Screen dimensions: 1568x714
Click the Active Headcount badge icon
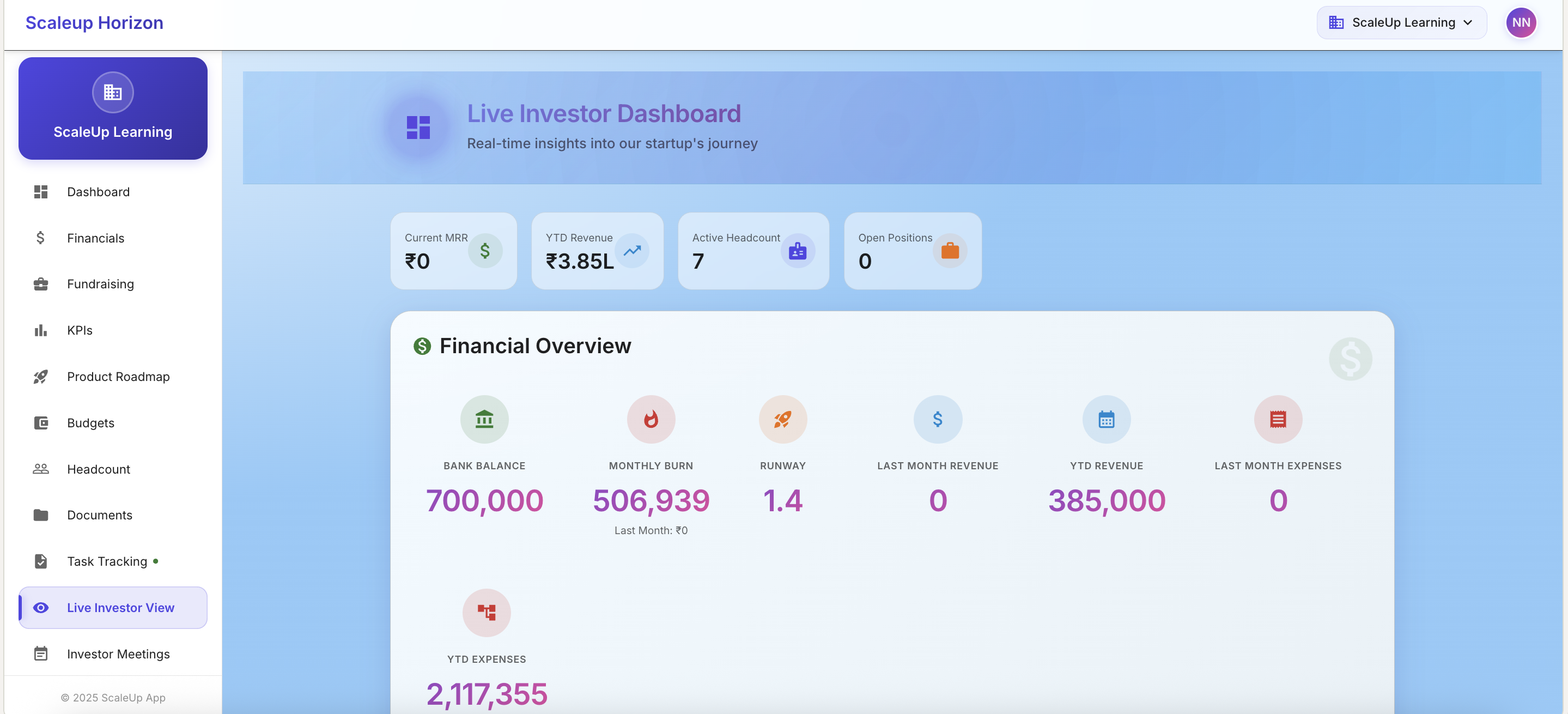point(798,251)
